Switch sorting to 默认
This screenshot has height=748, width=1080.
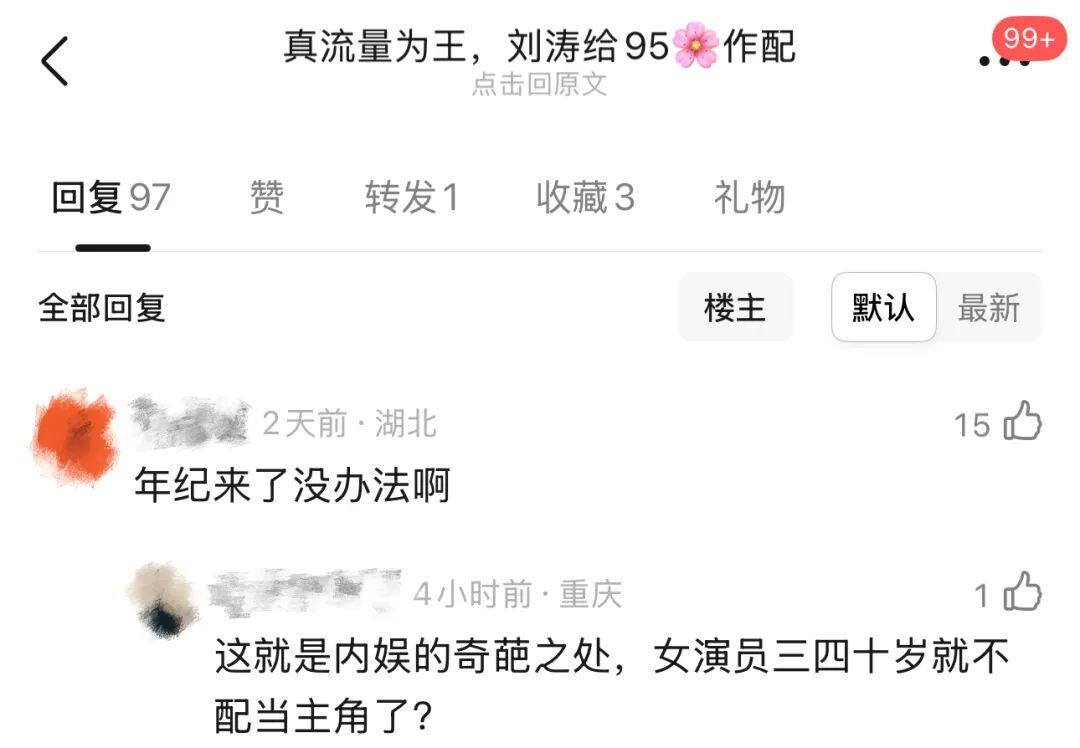[x=884, y=307]
